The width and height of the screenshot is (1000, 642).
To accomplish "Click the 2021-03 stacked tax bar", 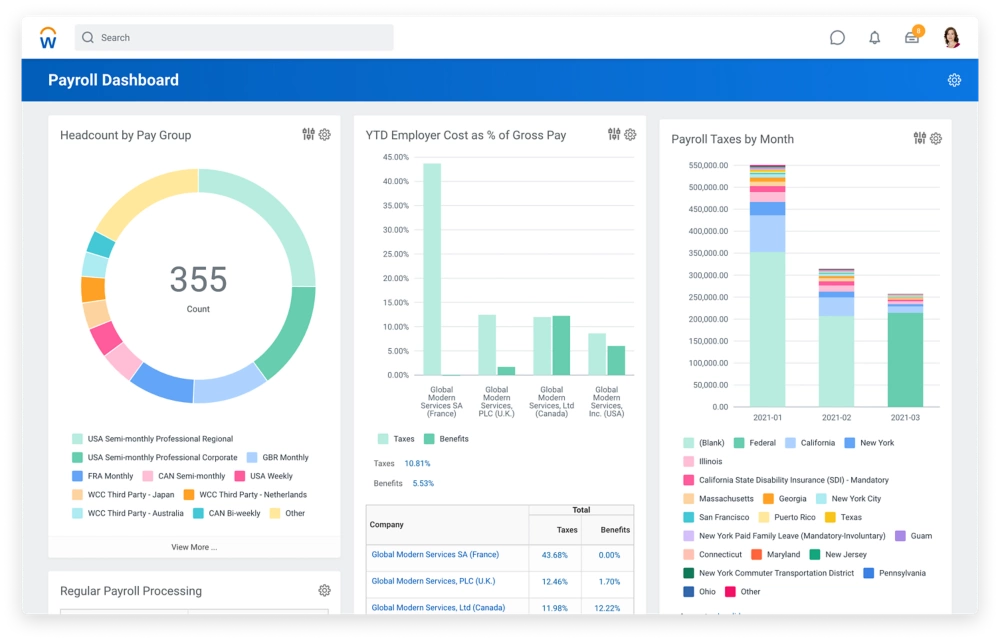I will [905, 351].
